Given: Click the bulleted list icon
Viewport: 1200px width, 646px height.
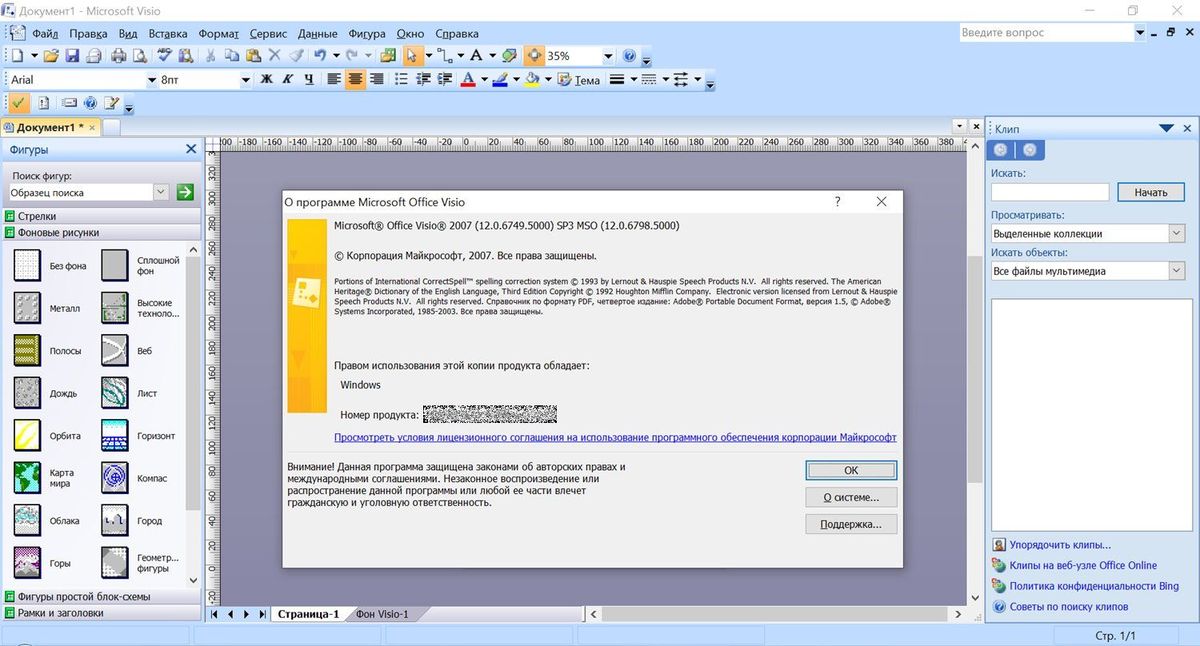Looking at the screenshot, I should [x=401, y=79].
